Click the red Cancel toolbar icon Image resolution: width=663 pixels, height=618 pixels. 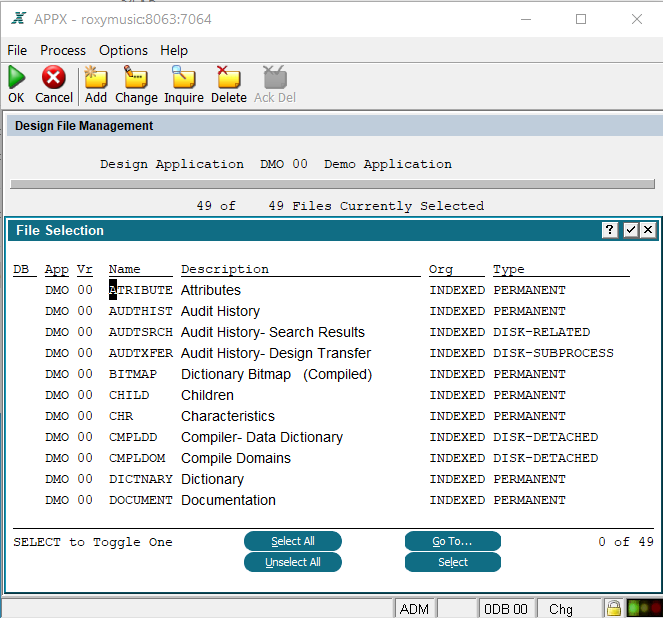(54, 77)
